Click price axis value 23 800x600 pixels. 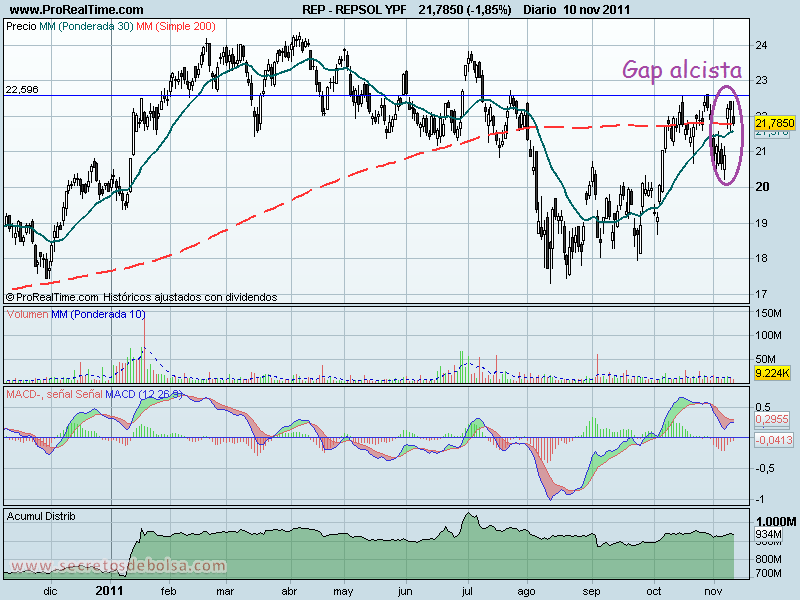761,80
